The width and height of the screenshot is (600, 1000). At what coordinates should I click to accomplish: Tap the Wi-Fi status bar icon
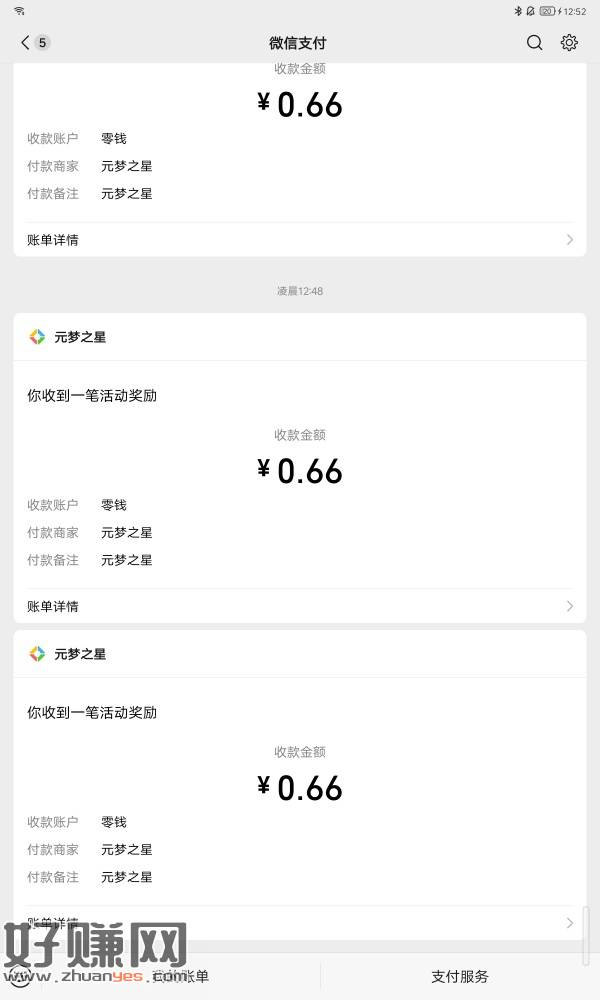tap(19, 11)
